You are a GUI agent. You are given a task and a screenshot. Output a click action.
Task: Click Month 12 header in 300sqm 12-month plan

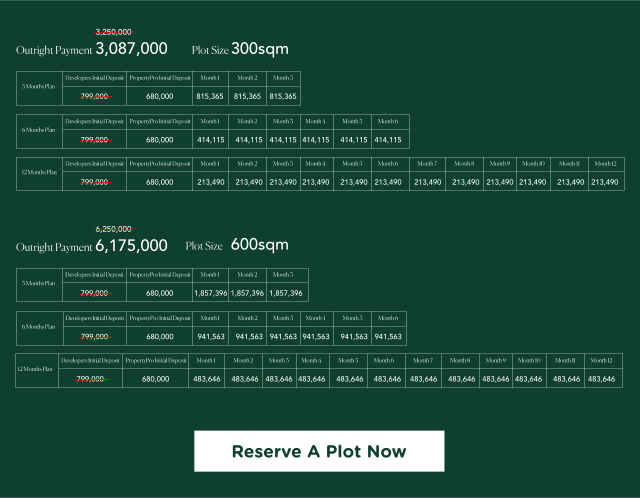[x=604, y=164]
